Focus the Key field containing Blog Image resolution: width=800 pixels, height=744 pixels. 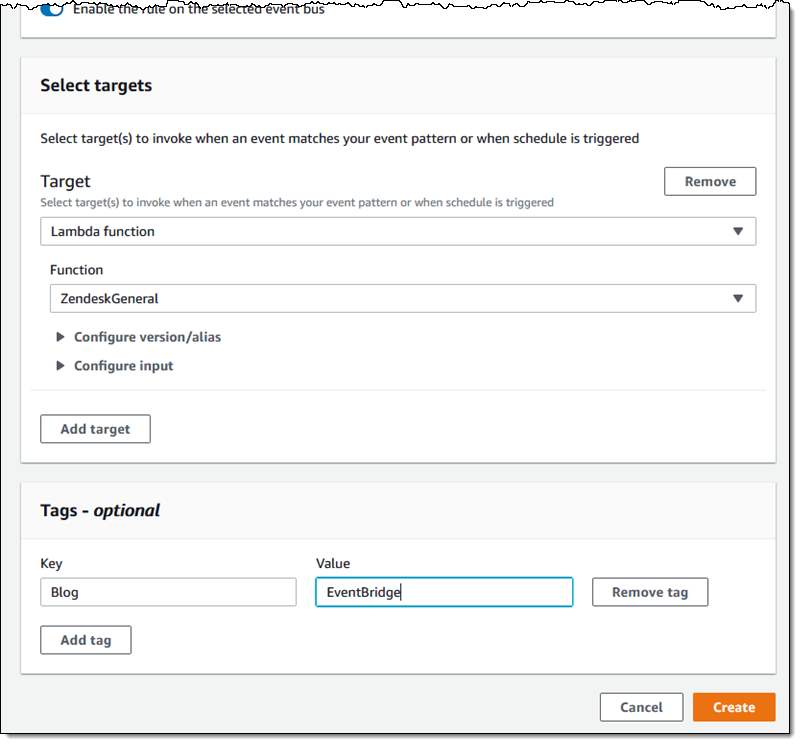[x=168, y=592]
